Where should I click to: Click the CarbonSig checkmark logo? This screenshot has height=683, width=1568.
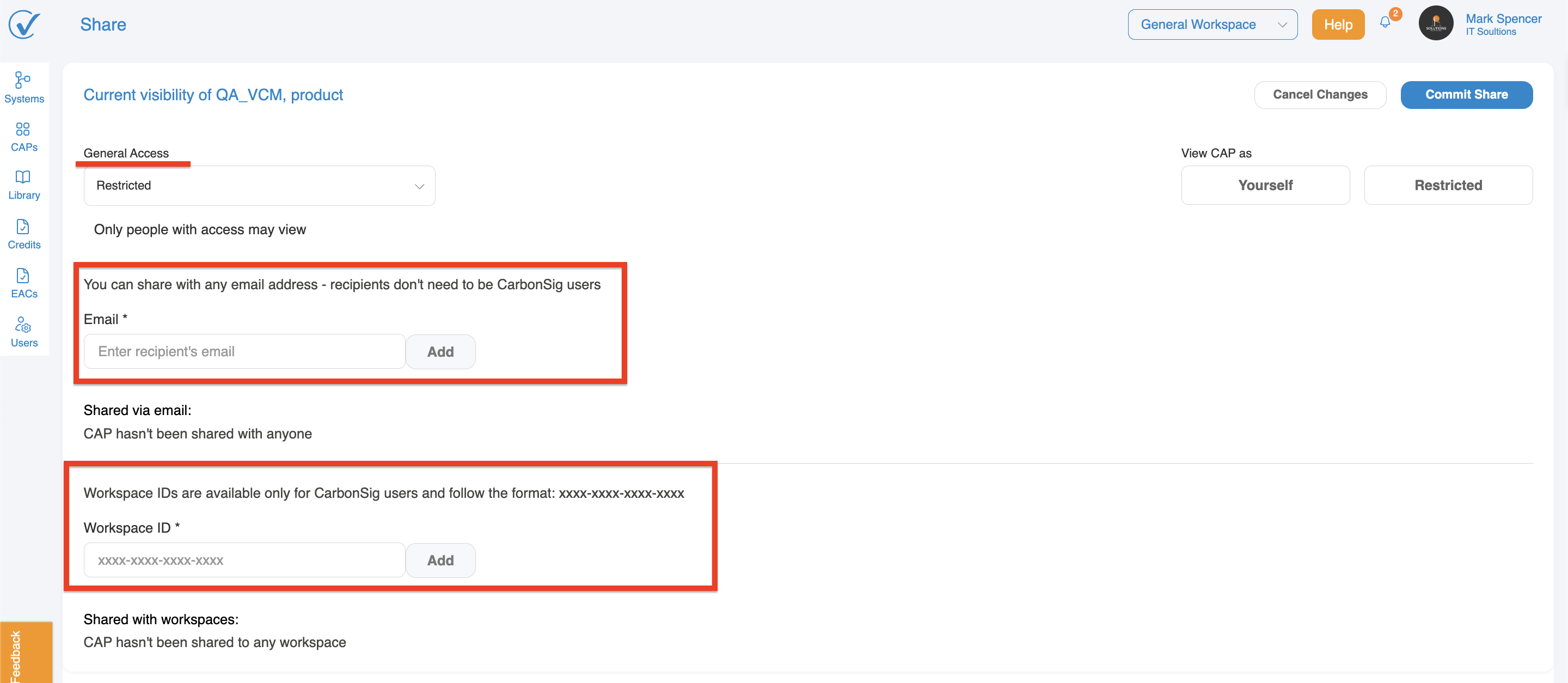coord(24,25)
